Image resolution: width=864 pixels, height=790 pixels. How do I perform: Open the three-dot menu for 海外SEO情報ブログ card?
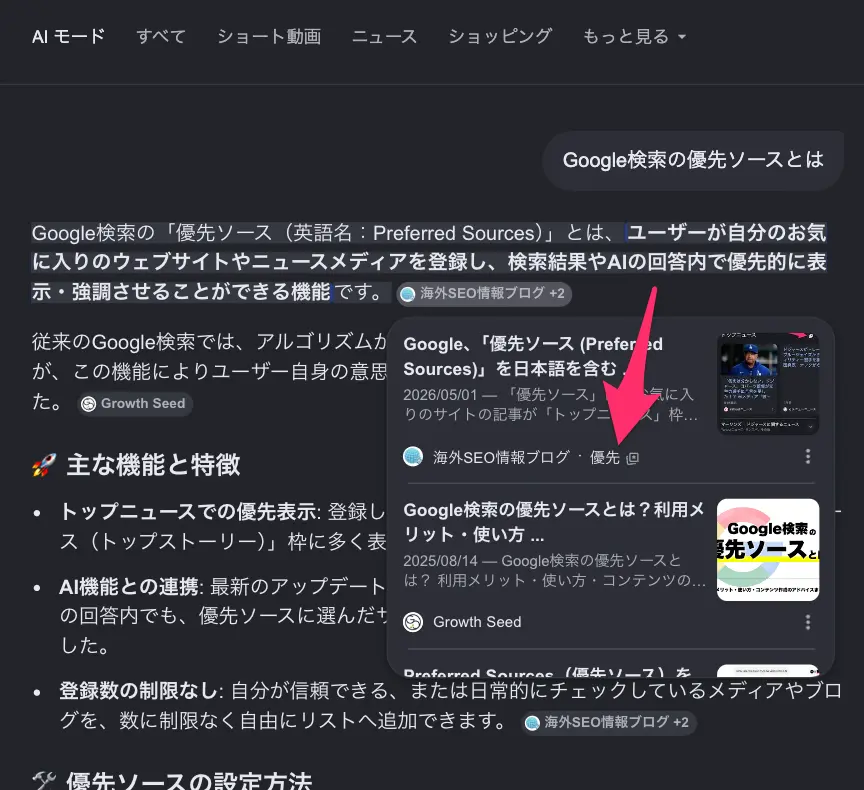(807, 456)
